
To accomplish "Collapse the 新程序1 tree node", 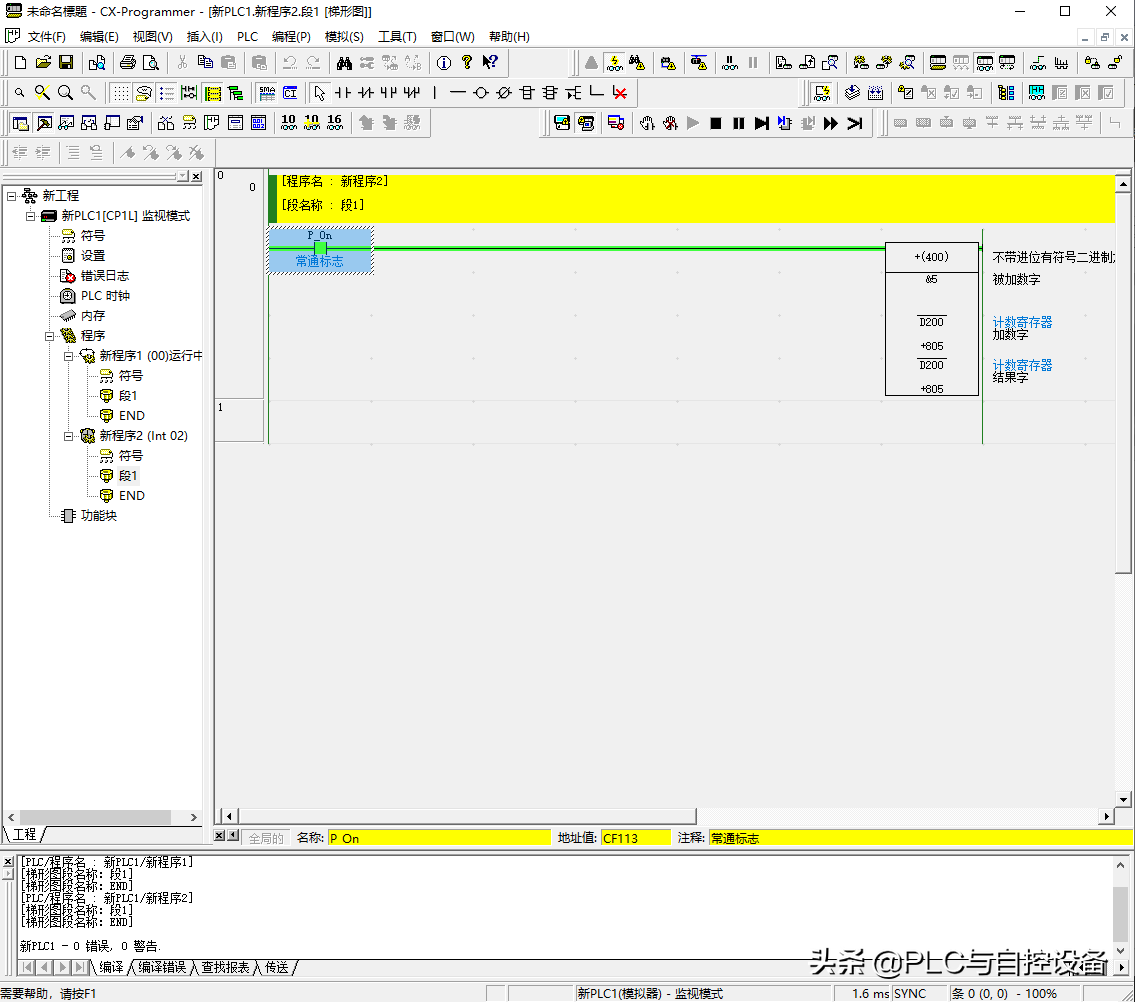I will (x=69, y=356).
